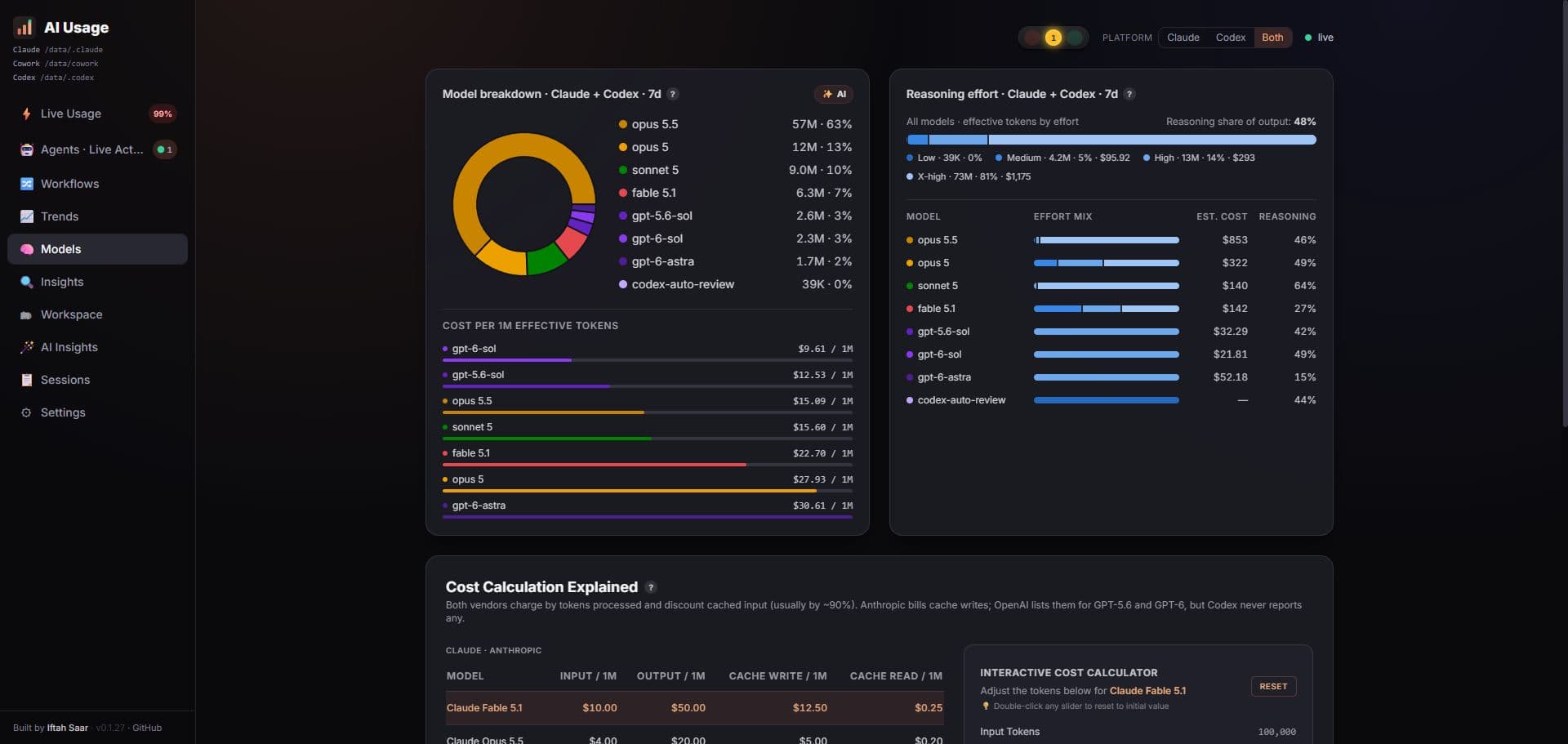Click the yellow status light showing 1
Image resolution: width=1568 pixels, height=744 pixels.
tap(1053, 38)
